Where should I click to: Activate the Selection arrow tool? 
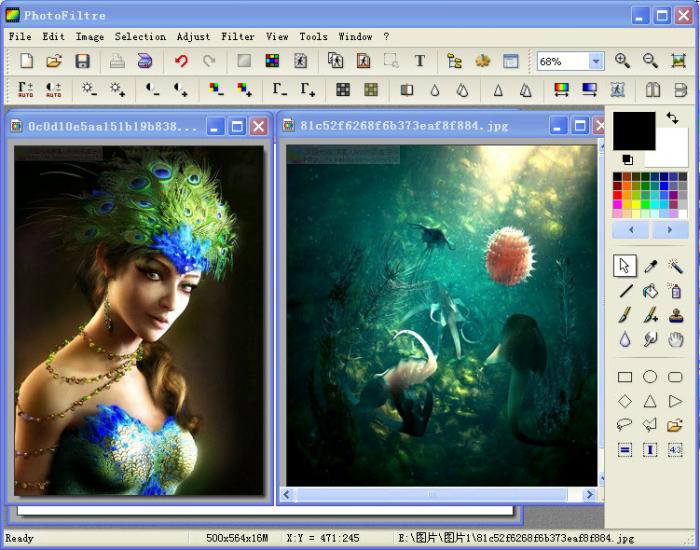click(625, 266)
